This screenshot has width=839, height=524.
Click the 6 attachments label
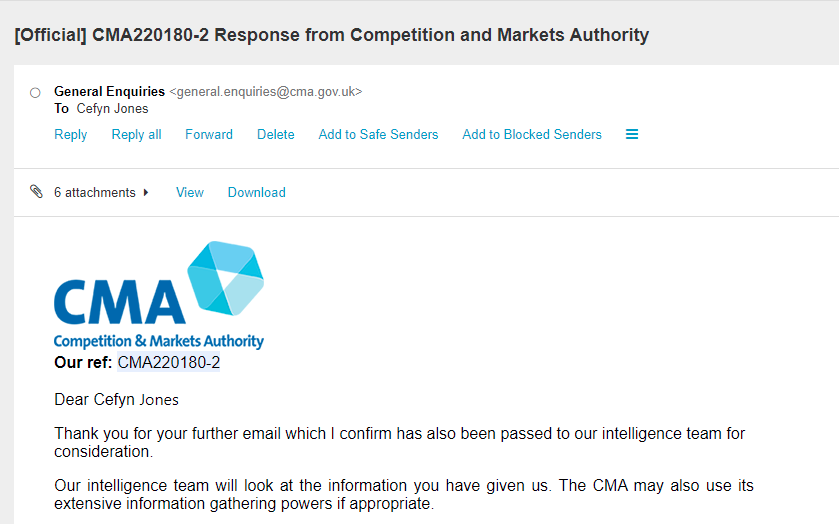95,192
